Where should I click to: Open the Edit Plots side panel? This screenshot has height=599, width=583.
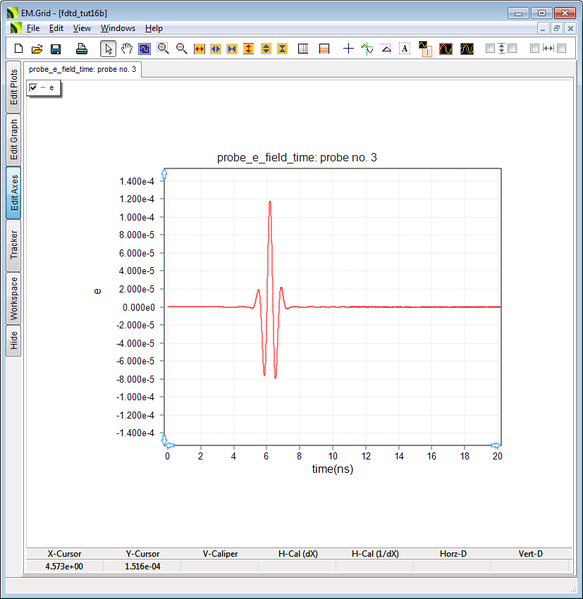(x=14, y=87)
